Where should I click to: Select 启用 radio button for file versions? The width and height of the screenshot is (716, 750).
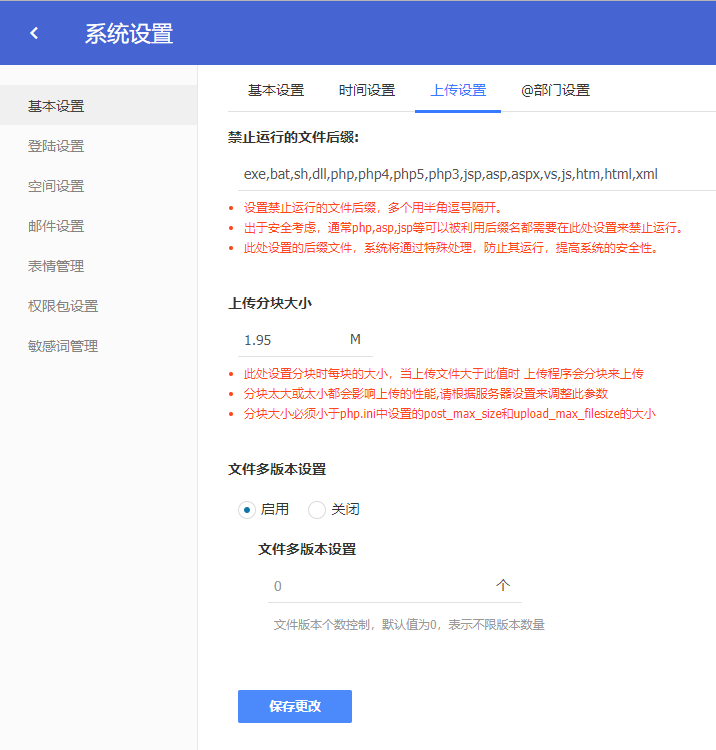pyautogui.click(x=247, y=510)
